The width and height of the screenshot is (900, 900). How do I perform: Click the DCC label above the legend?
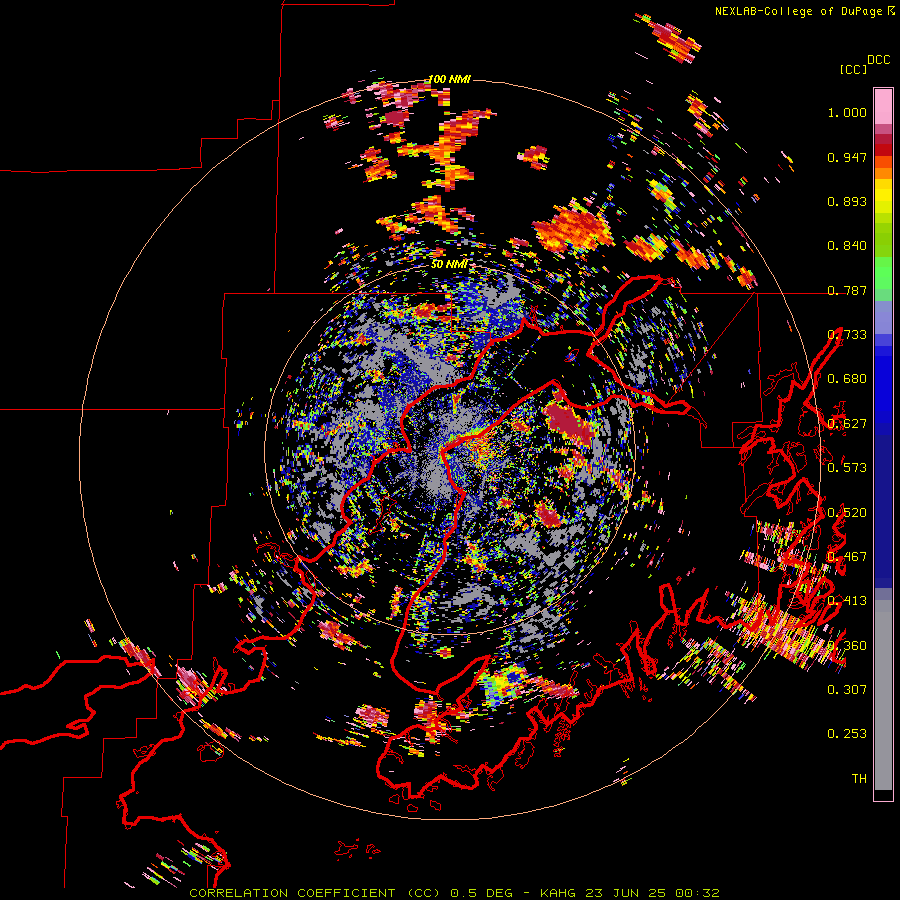coord(878,60)
